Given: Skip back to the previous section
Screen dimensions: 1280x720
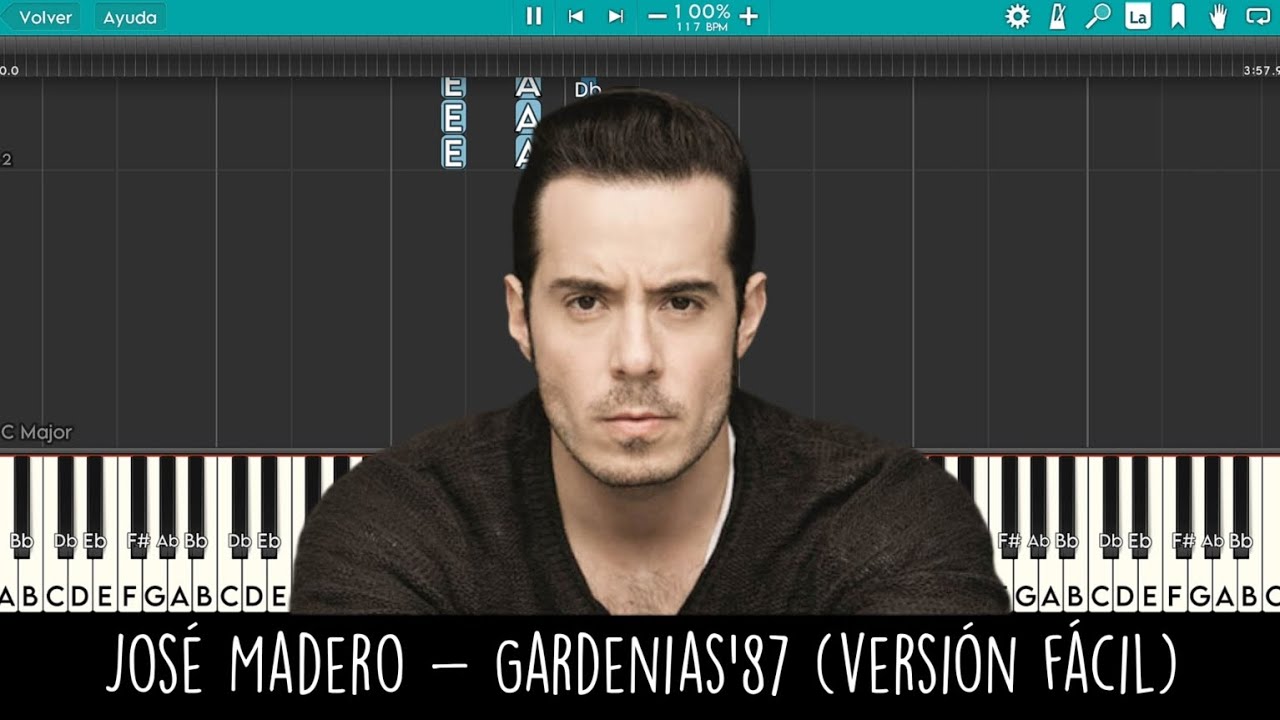Looking at the screenshot, I should coord(575,16).
